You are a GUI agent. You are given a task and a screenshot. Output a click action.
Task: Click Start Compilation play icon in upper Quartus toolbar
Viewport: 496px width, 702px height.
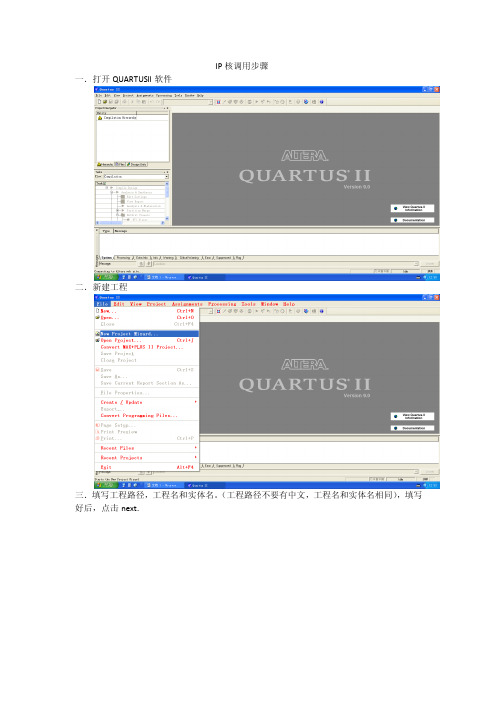(257, 102)
